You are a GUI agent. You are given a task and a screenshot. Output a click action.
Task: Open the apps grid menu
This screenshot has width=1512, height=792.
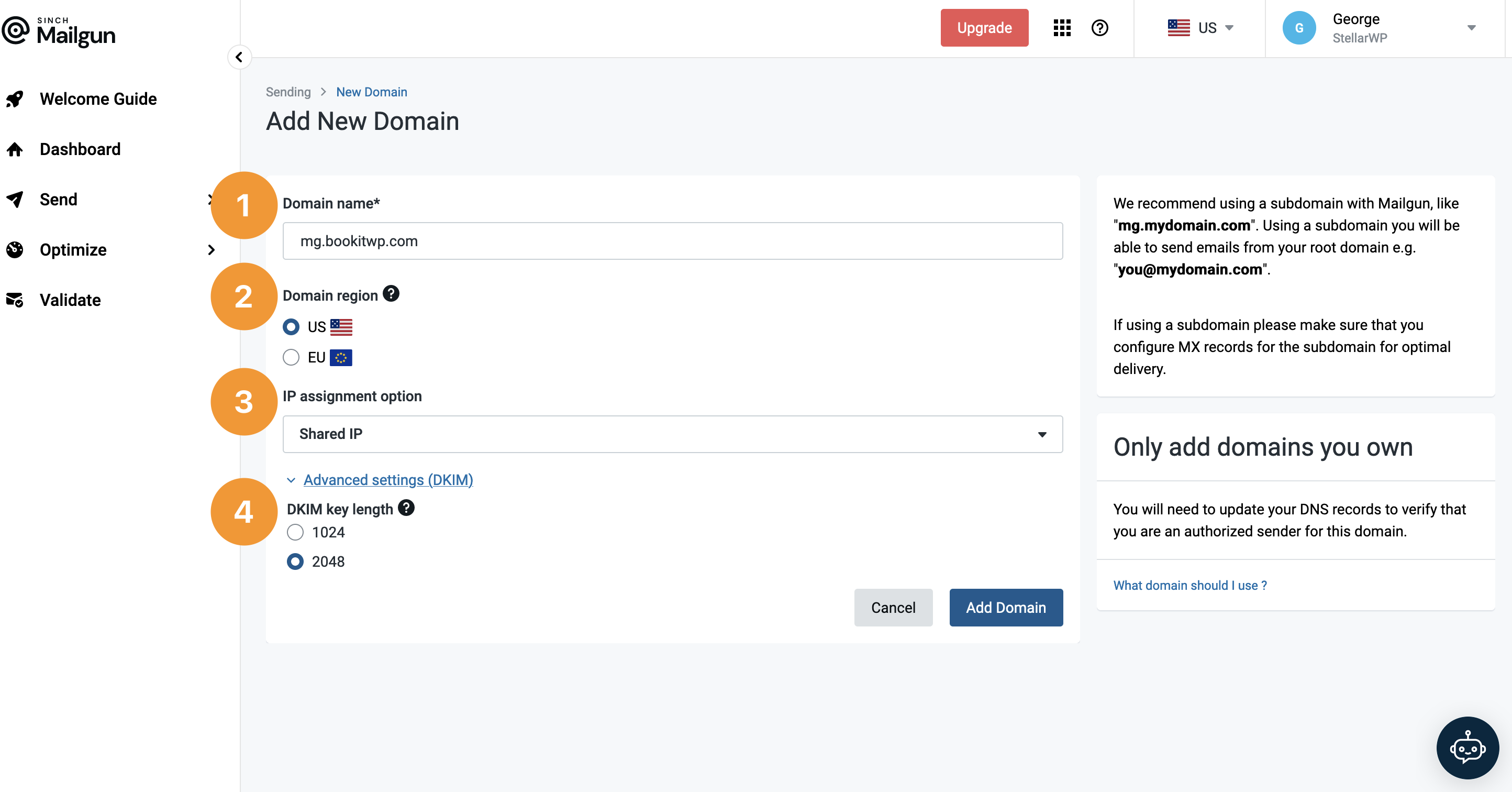(1062, 28)
